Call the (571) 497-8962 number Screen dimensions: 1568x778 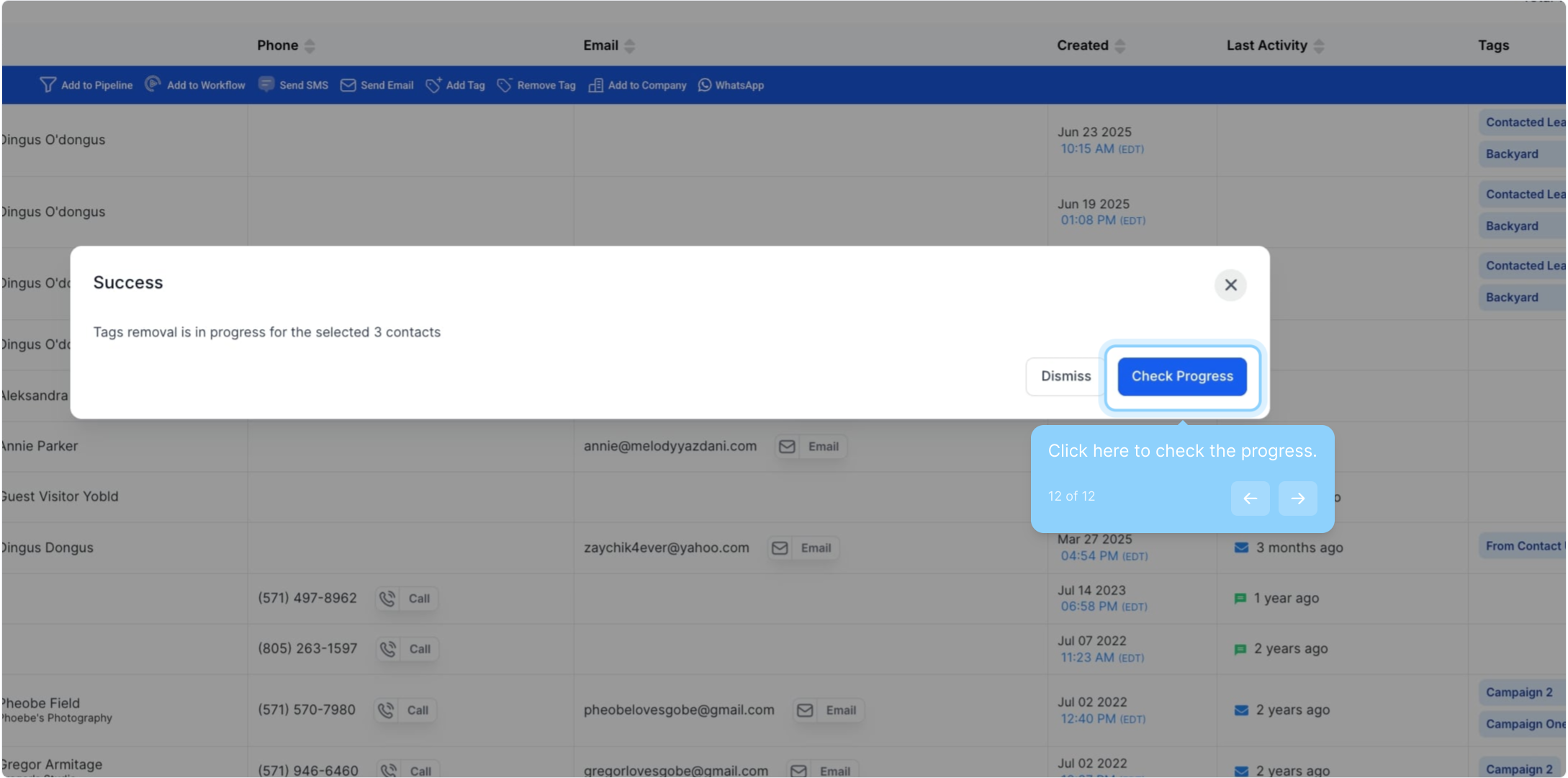click(x=407, y=599)
